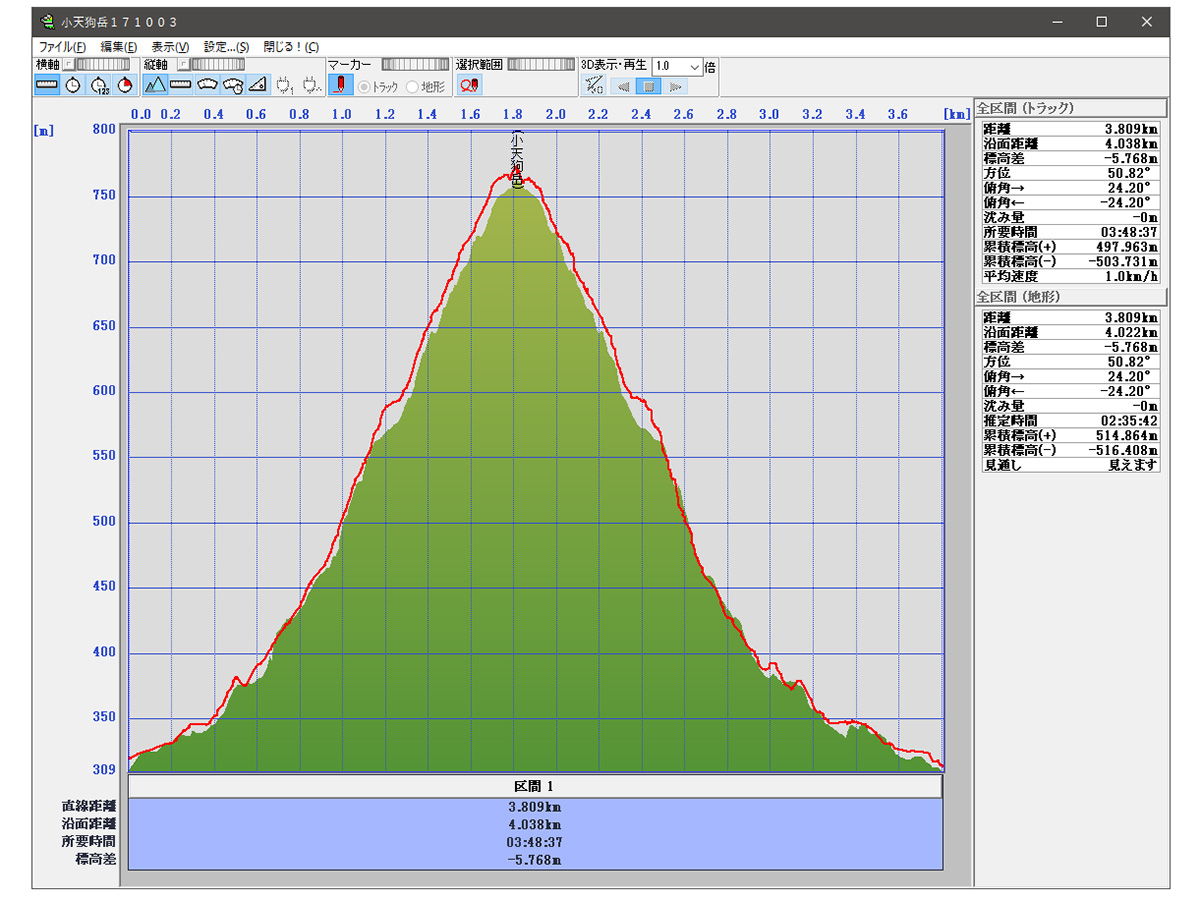The image size is (1200, 900).
Task: Select the 地形 radio button
Action: [x=413, y=87]
